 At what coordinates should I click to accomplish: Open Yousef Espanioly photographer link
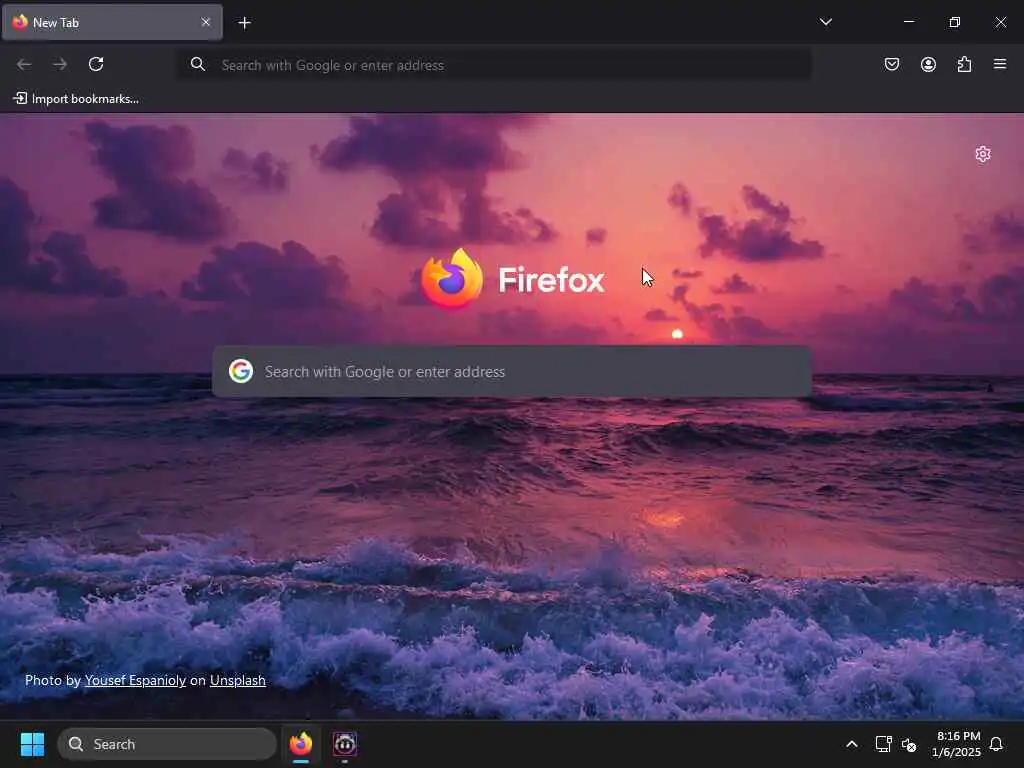[x=135, y=680]
